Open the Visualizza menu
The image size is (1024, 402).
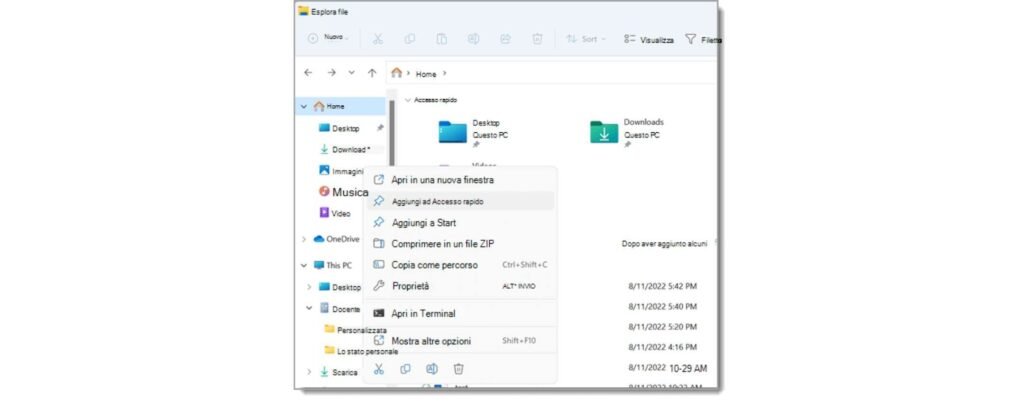point(648,39)
